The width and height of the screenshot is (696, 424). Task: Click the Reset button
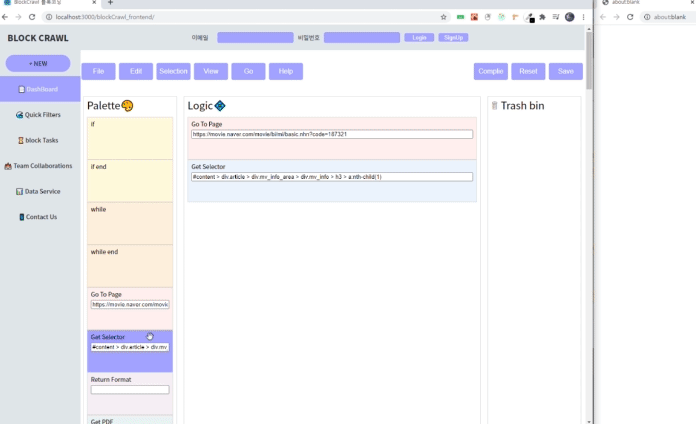(x=528, y=71)
